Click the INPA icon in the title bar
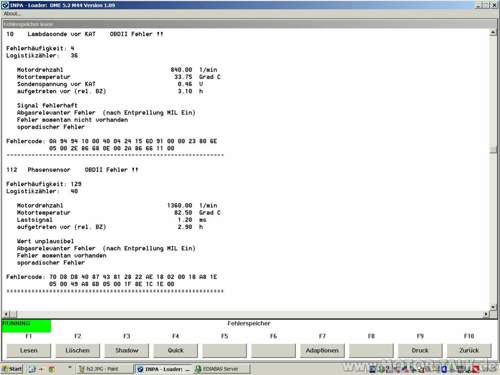This screenshot has height=375, width=500. (5, 5)
